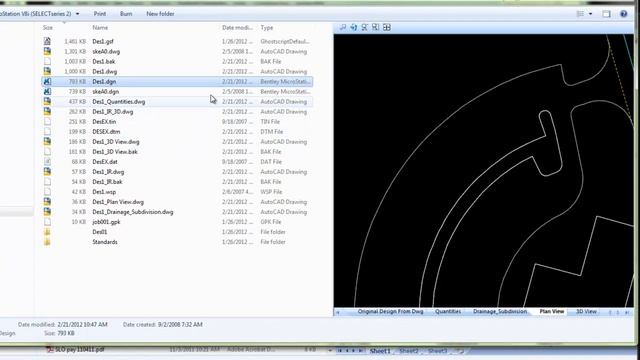Select the file name Des1.gsf

[103, 41]
